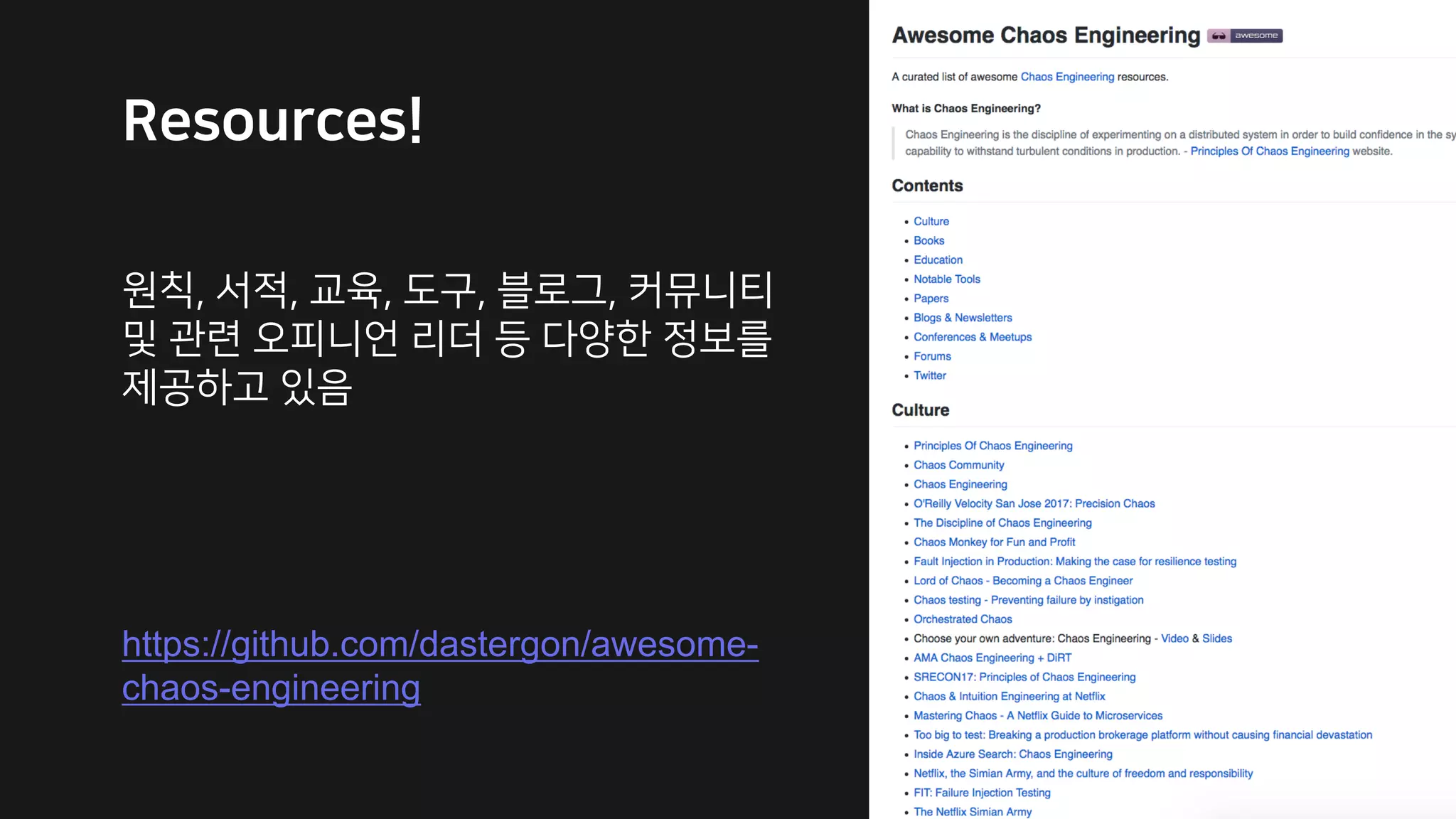Select Books in the Contents list
The width and height of the screenshot is (1456, 819).
(928, 241)
